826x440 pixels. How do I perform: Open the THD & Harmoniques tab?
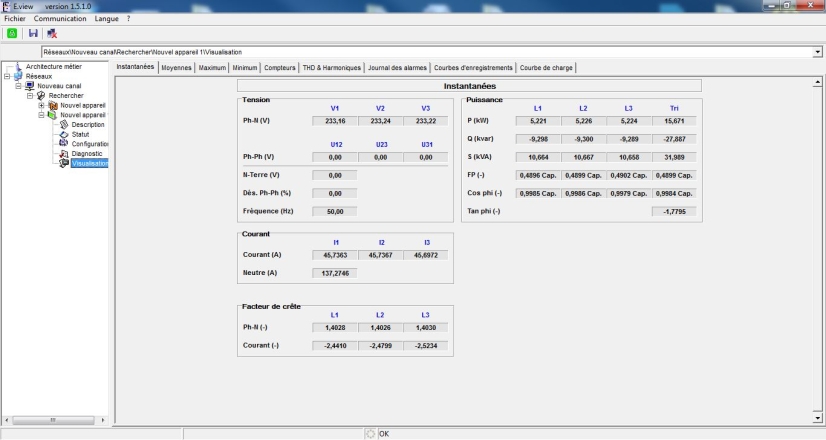332,68
